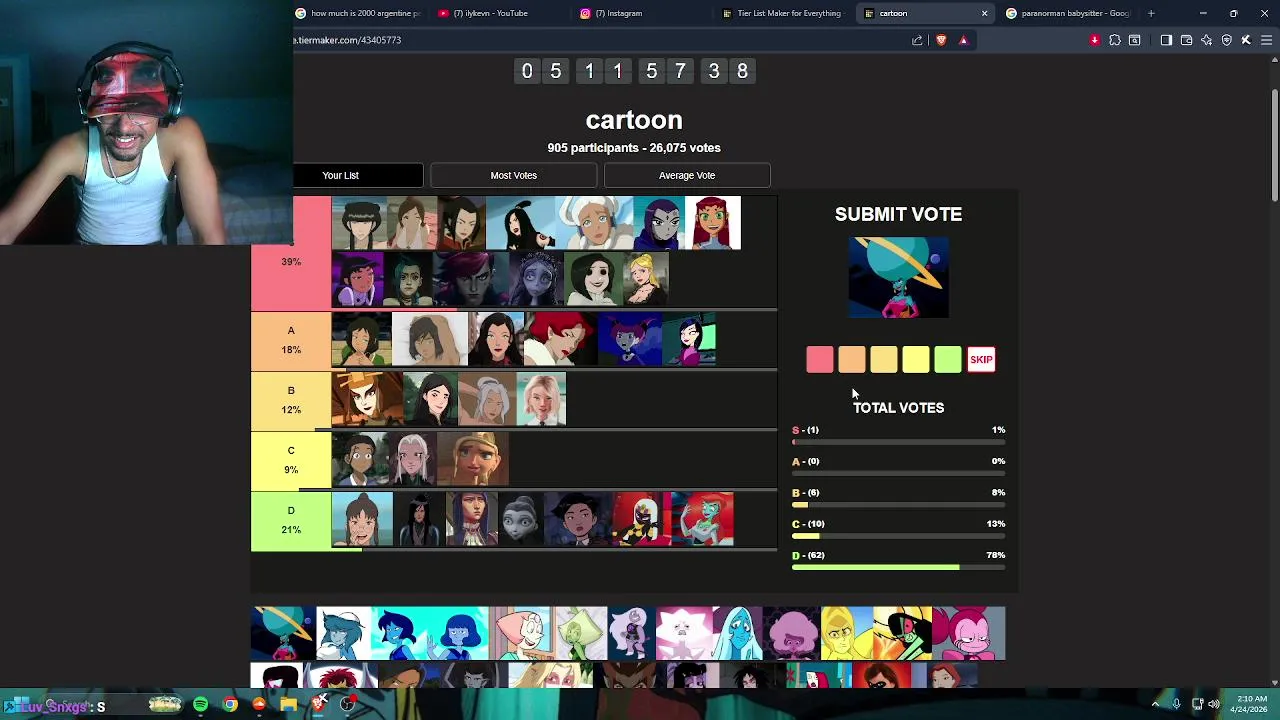Click the Brave Rewards triangle icon
The height and width of the screenshot is (720, 1280).
(x=963, y=40)
